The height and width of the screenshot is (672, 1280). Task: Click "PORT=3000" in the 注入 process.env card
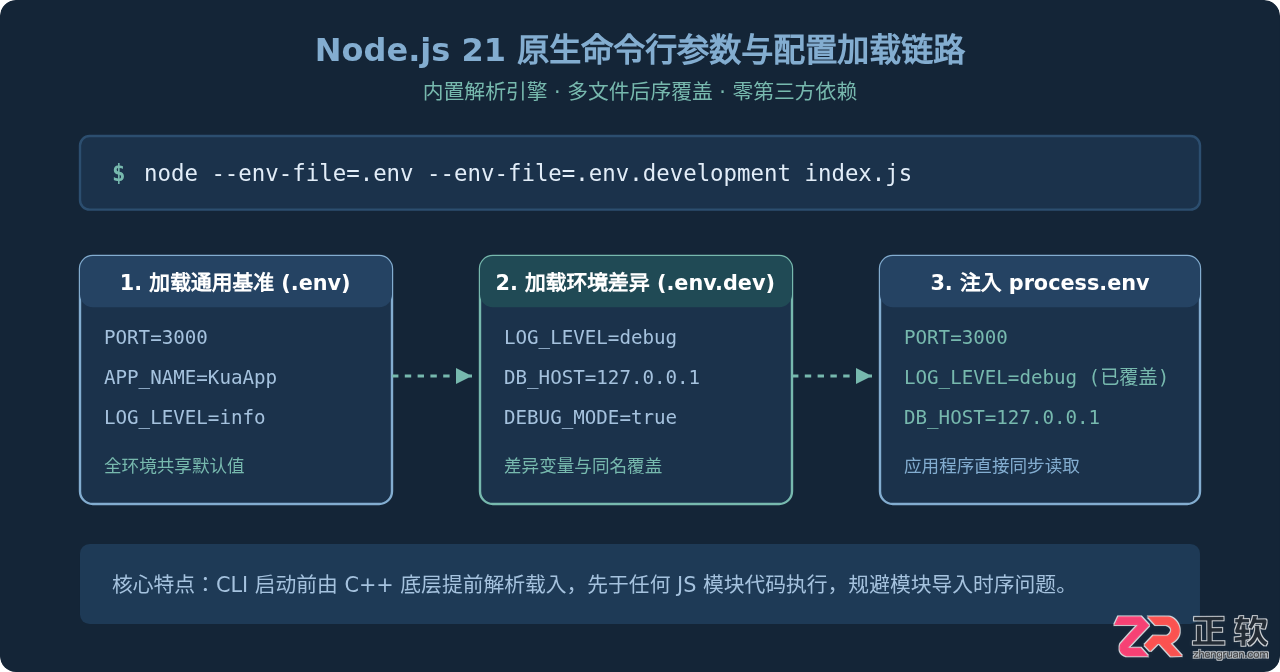956,337
